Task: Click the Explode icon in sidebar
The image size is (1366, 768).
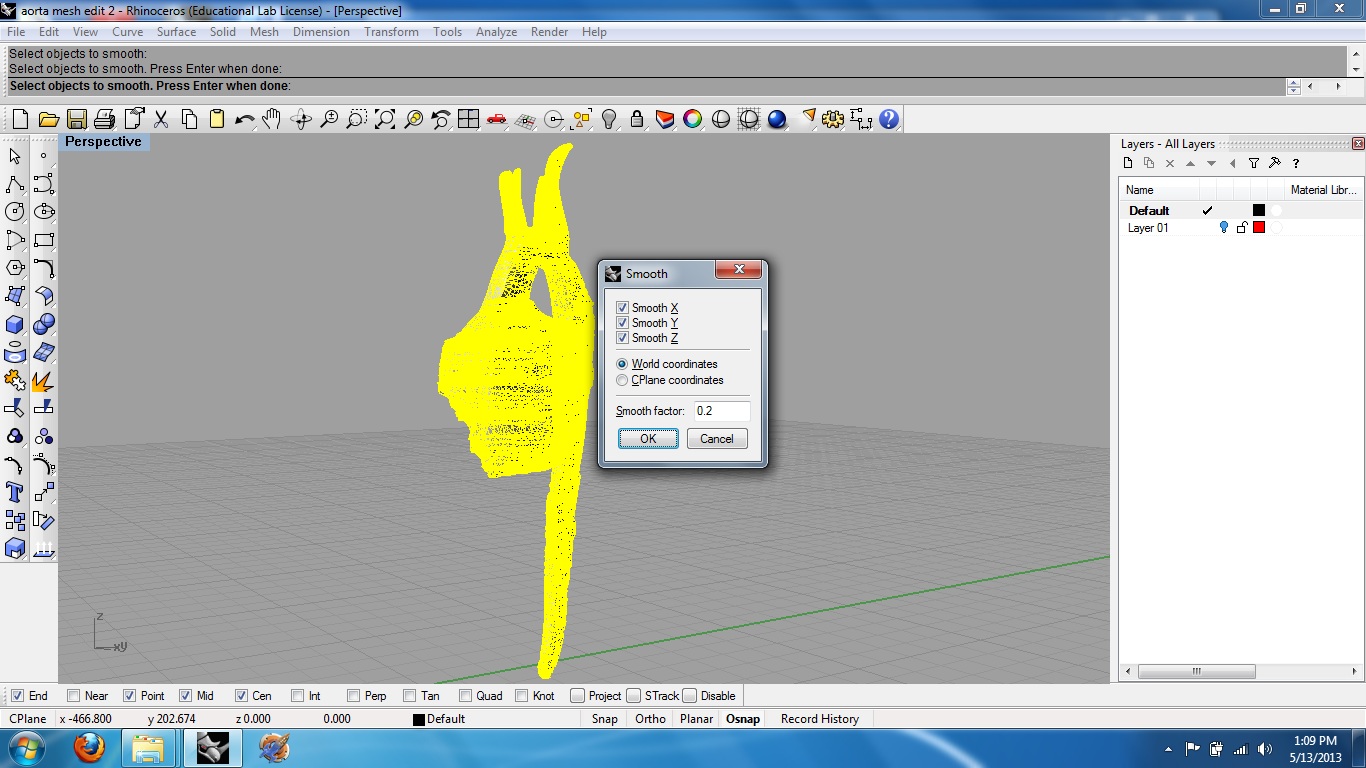Action: pyautogui.click(x=43, y=380)
